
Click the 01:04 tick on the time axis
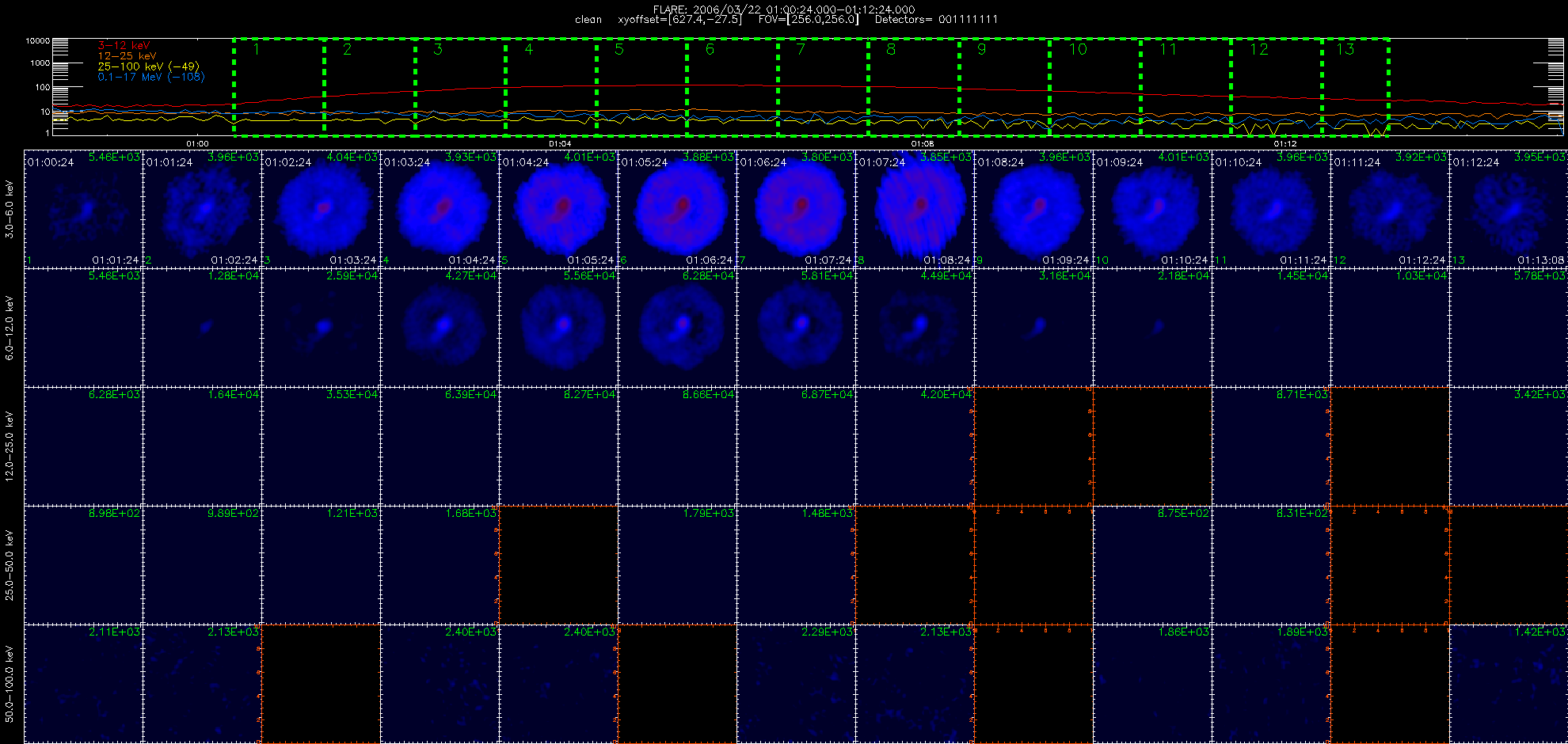coord(560,143)
